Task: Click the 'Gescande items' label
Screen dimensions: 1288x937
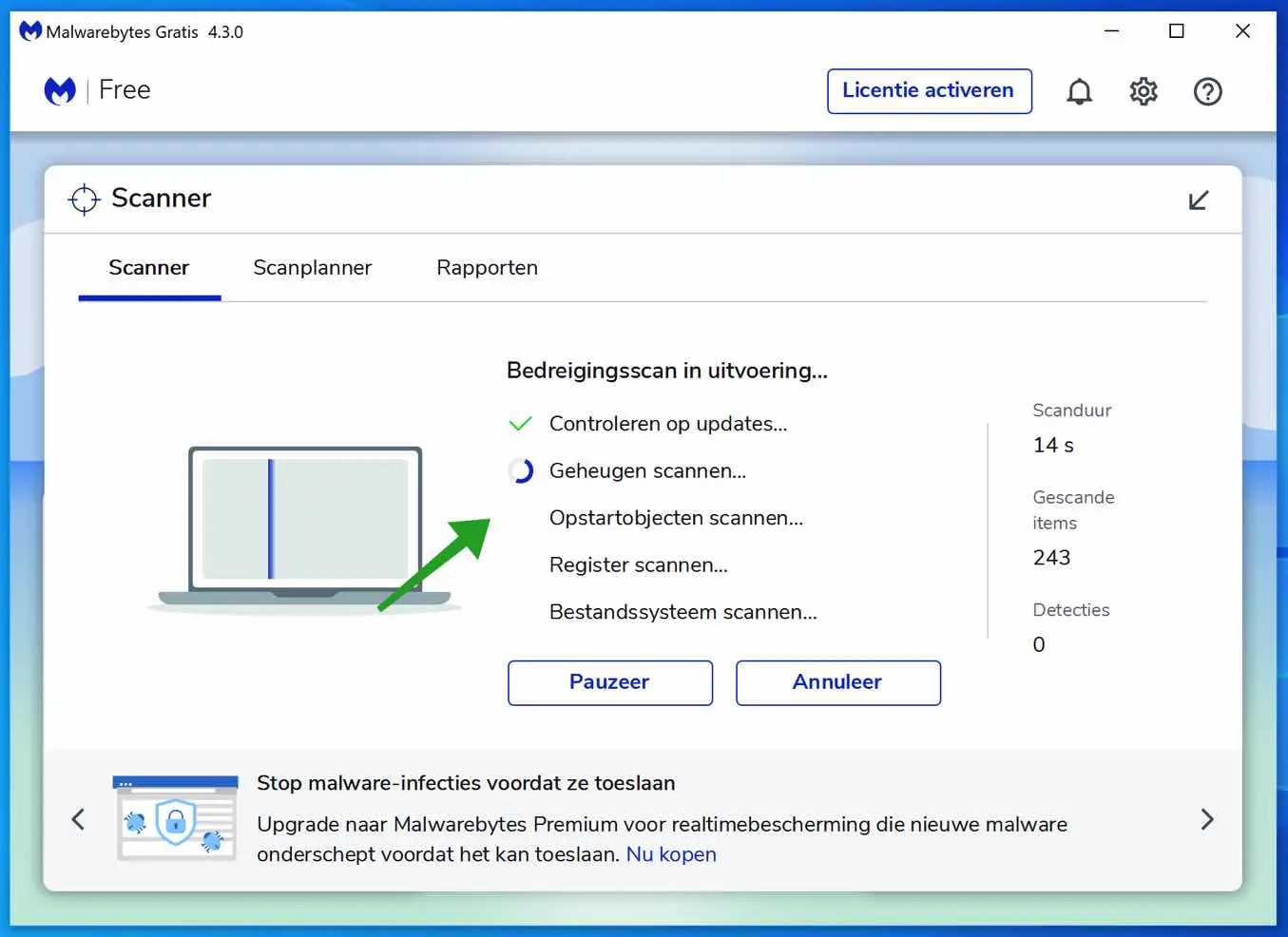Action: coord(1073,510)
